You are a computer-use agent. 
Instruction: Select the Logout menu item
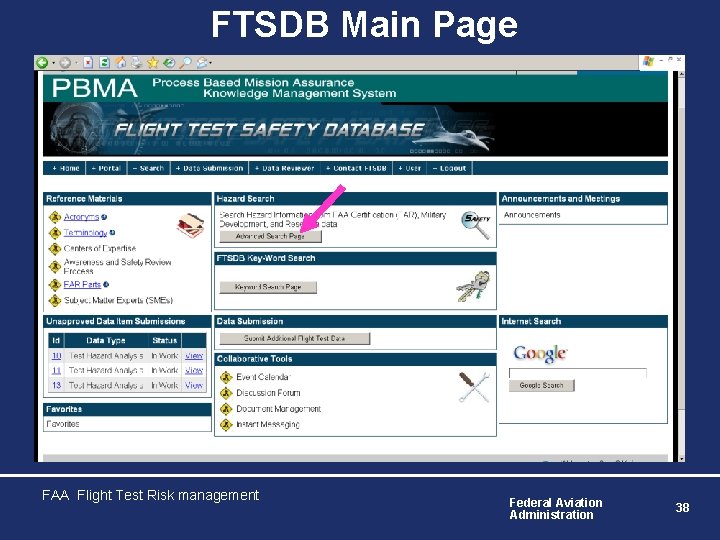(x=449, y=168)
